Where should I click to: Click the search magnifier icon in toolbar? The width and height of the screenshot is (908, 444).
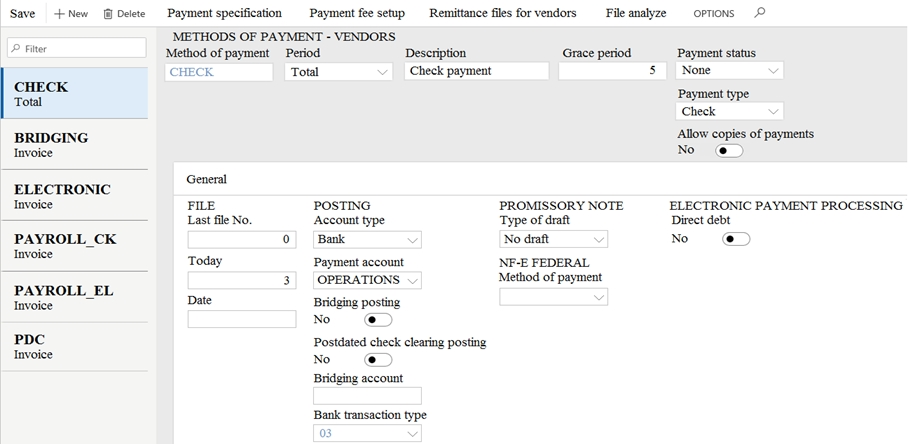click(x=760, y=13)
